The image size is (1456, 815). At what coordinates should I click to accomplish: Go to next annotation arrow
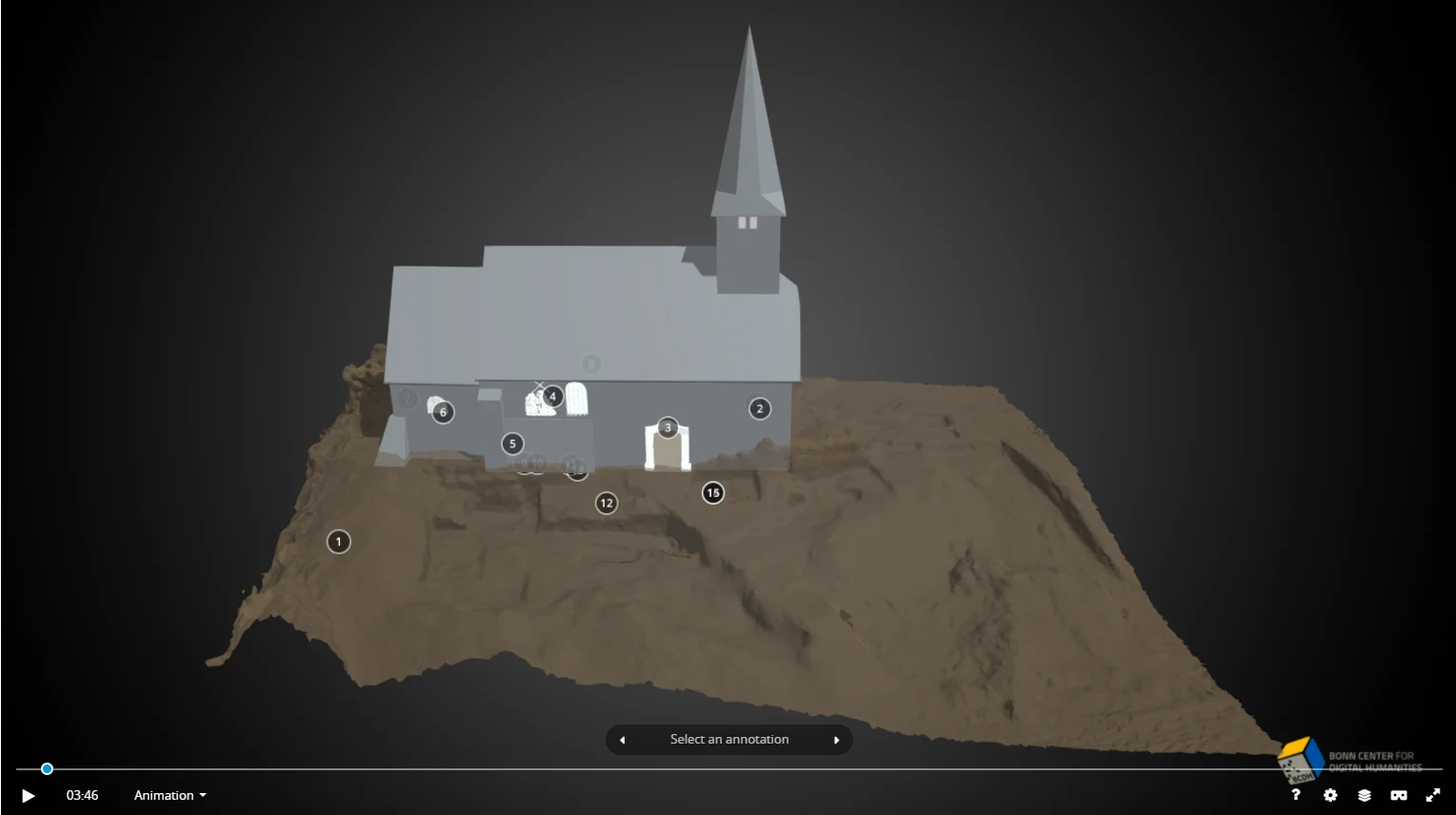836,740
